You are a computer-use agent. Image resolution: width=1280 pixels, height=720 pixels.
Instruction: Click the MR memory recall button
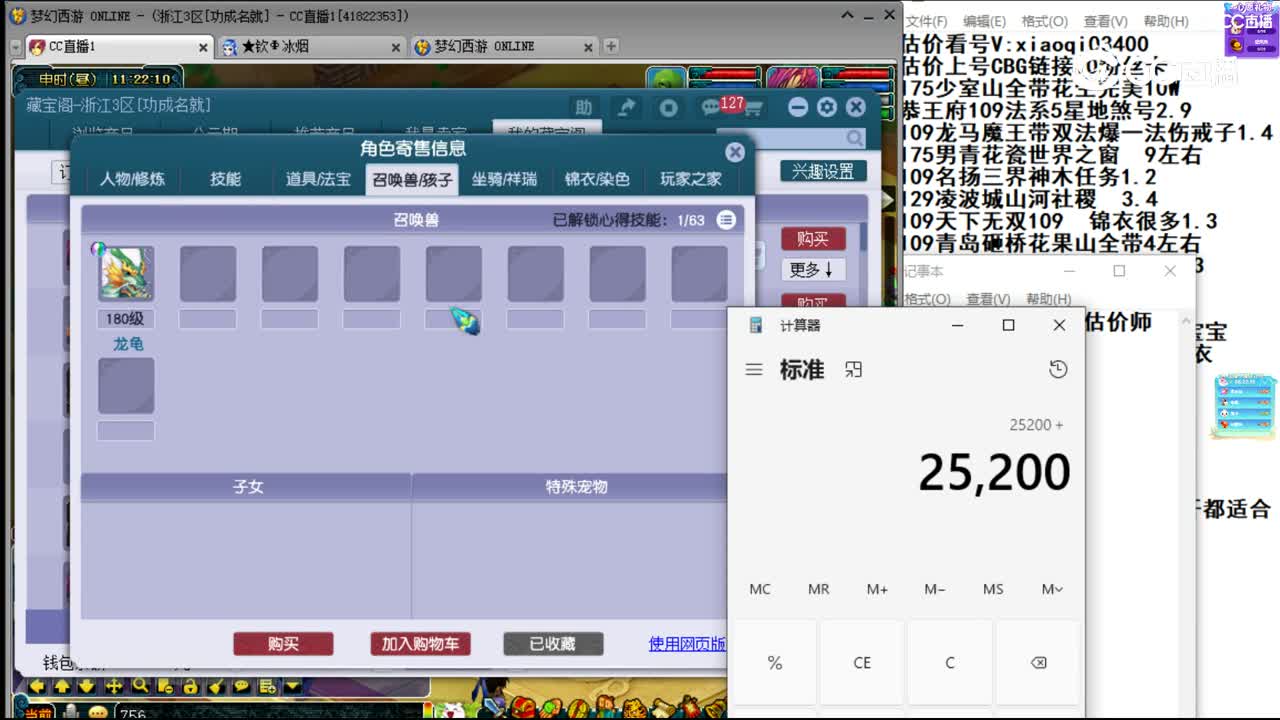coord(819,589)
